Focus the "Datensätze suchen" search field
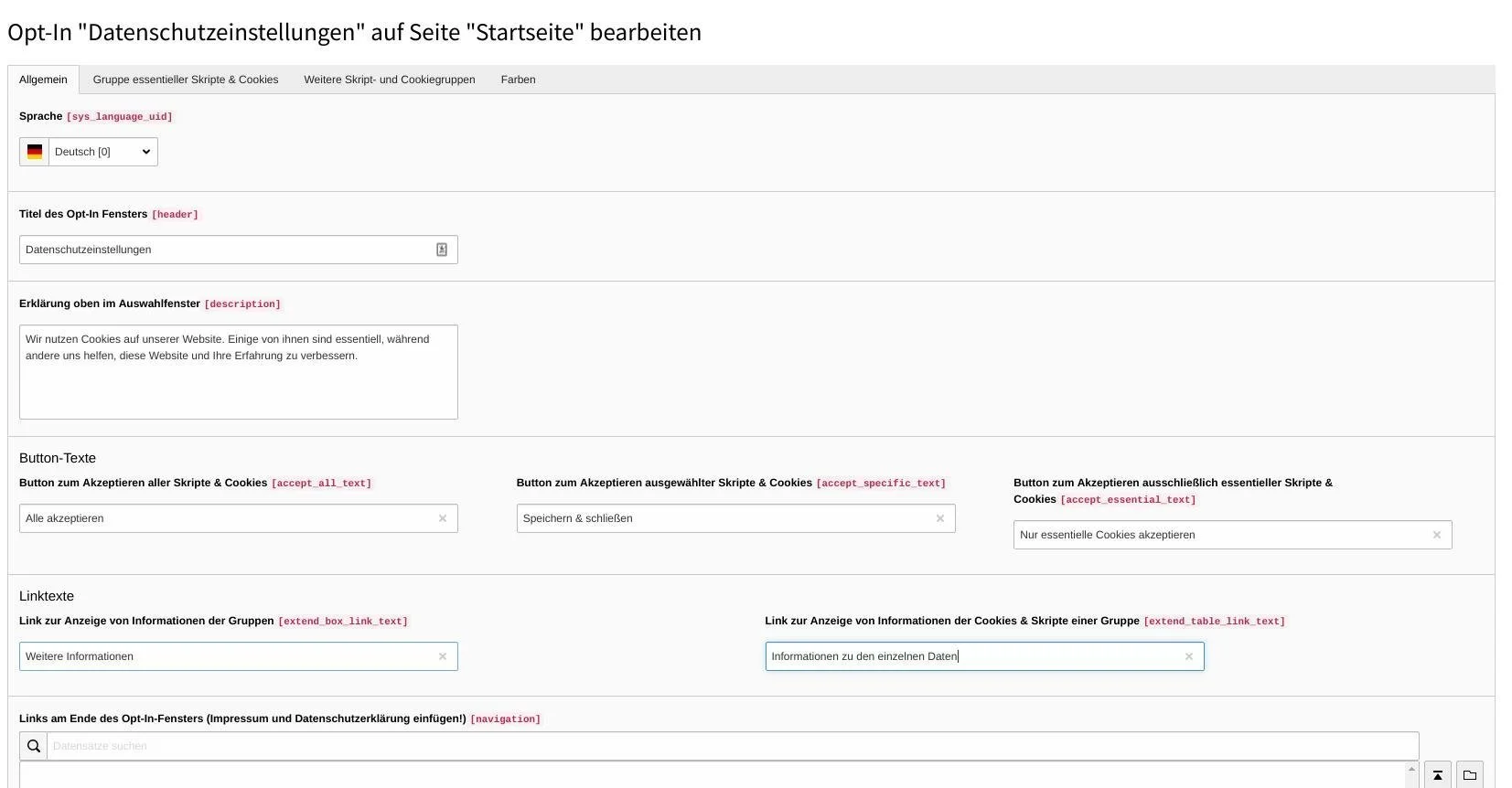Screen dimensions: 1512x788 (x=732, y=746)
